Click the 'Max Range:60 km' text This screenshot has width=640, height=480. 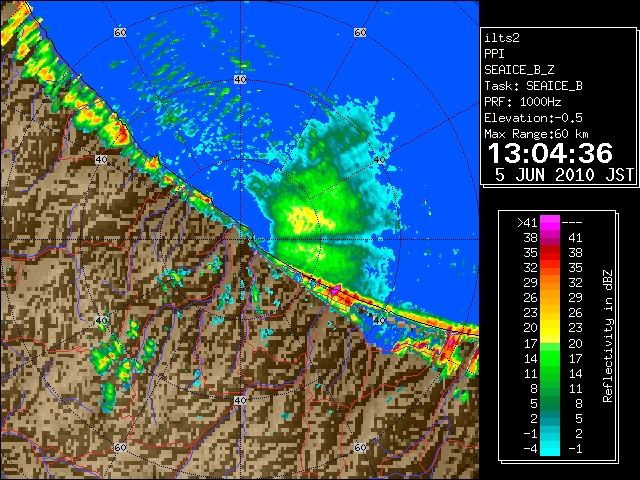click(x=537, y=134)
